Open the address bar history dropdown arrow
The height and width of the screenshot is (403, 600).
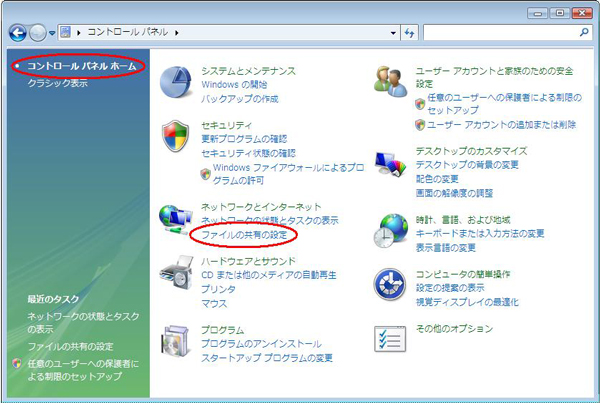point(393,33)
